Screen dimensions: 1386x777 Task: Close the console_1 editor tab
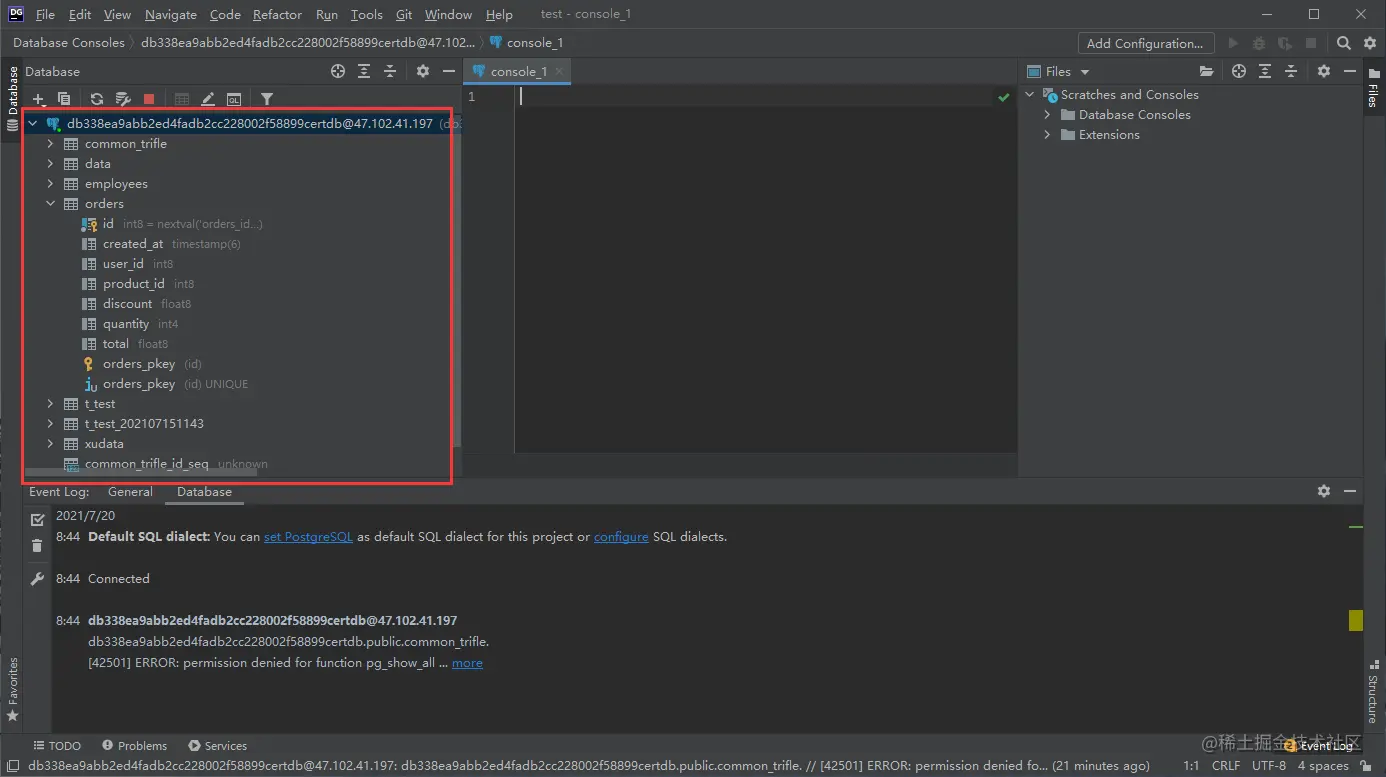(x=559, y=71)
